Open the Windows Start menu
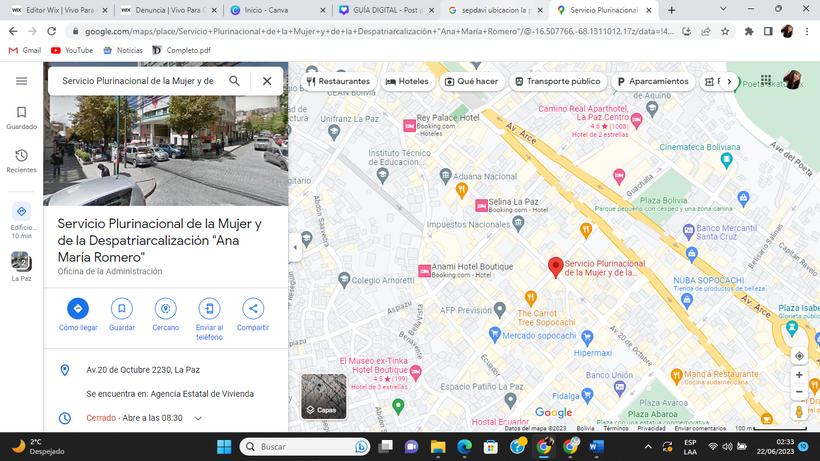Viewport: 820px width, 461px height. (224, 447)
